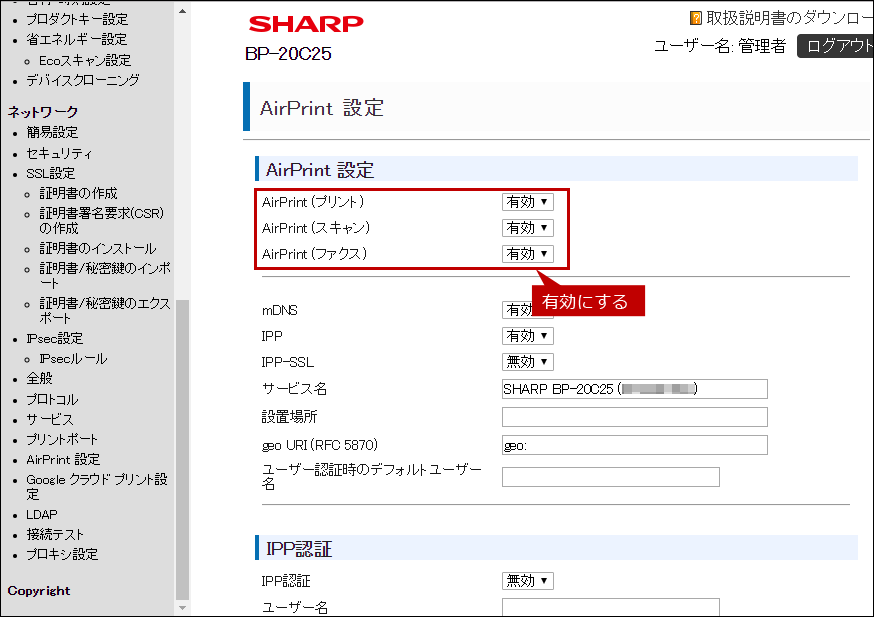
Task: Click the サービス名 text field
Action: point(634,389)
